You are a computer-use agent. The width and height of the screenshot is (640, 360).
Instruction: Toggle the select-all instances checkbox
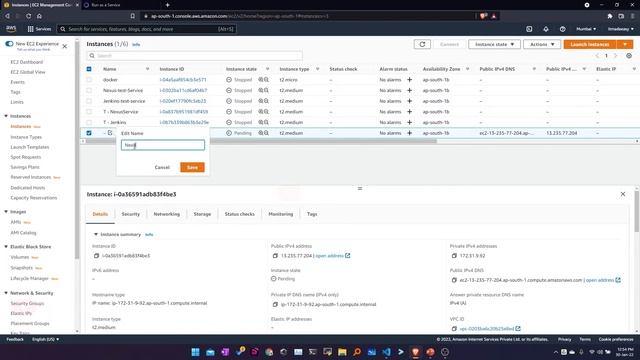[x=89, y=69]
